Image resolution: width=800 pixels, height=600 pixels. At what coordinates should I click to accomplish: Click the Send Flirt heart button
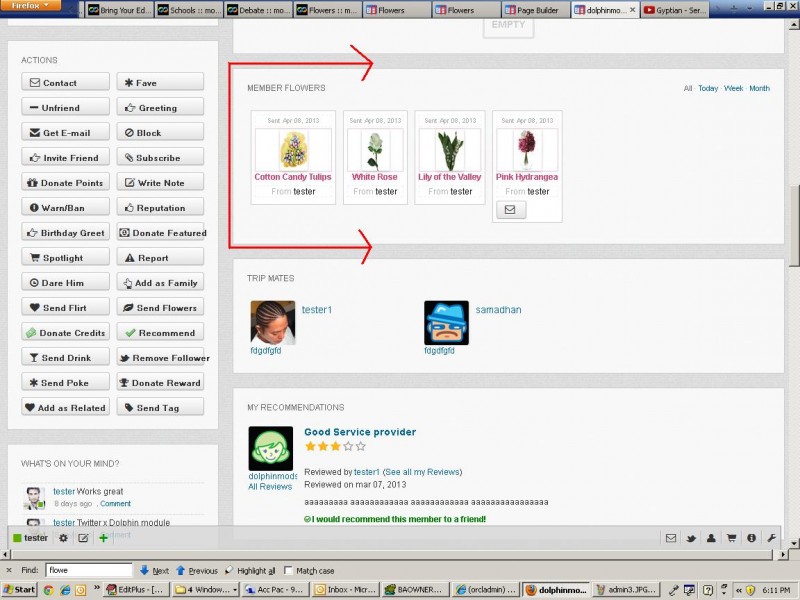[x=65, y=307]
